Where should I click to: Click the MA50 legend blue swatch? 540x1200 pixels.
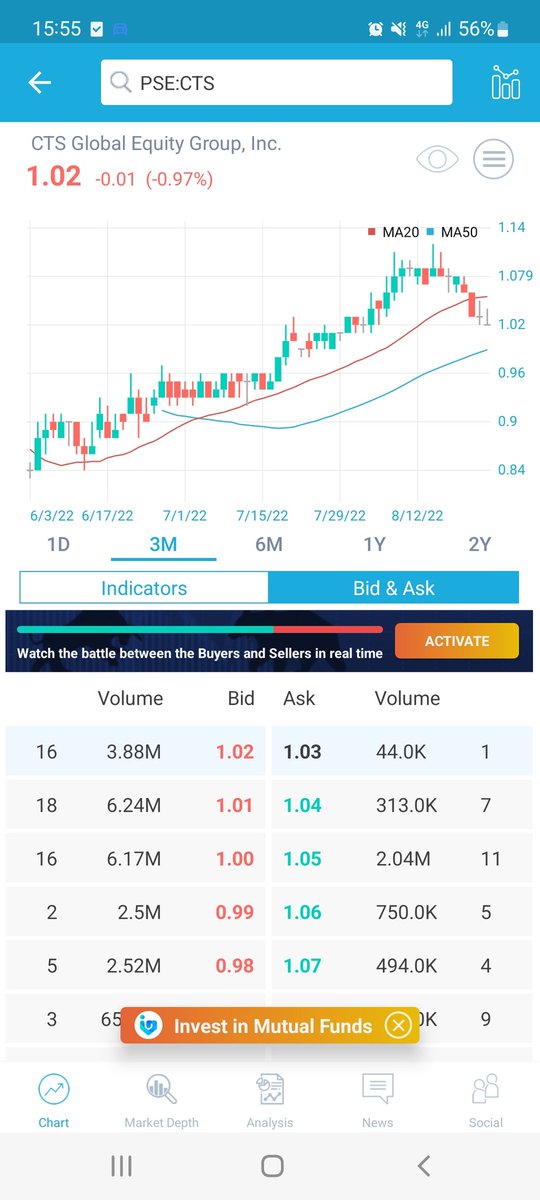pyautogui.click(x=432, y=232)
